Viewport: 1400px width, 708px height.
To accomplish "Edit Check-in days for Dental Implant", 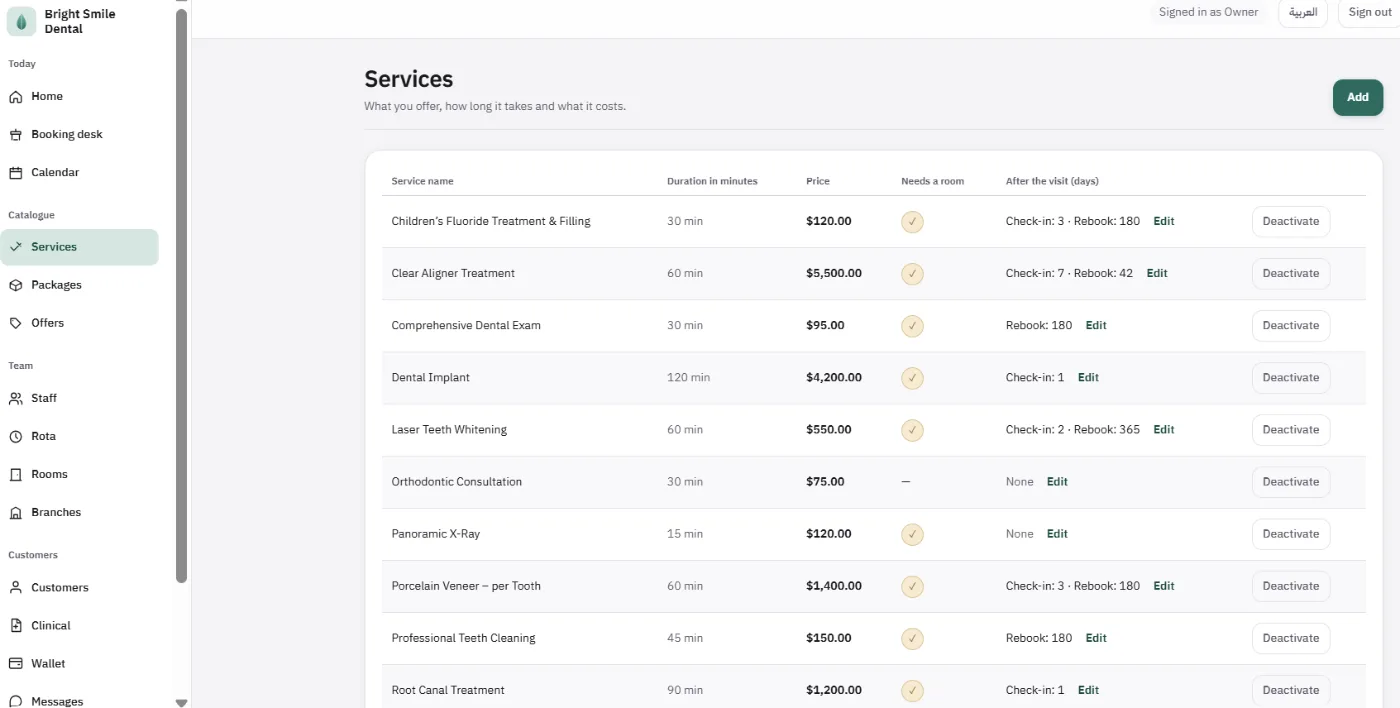I will pos(1088,378).
